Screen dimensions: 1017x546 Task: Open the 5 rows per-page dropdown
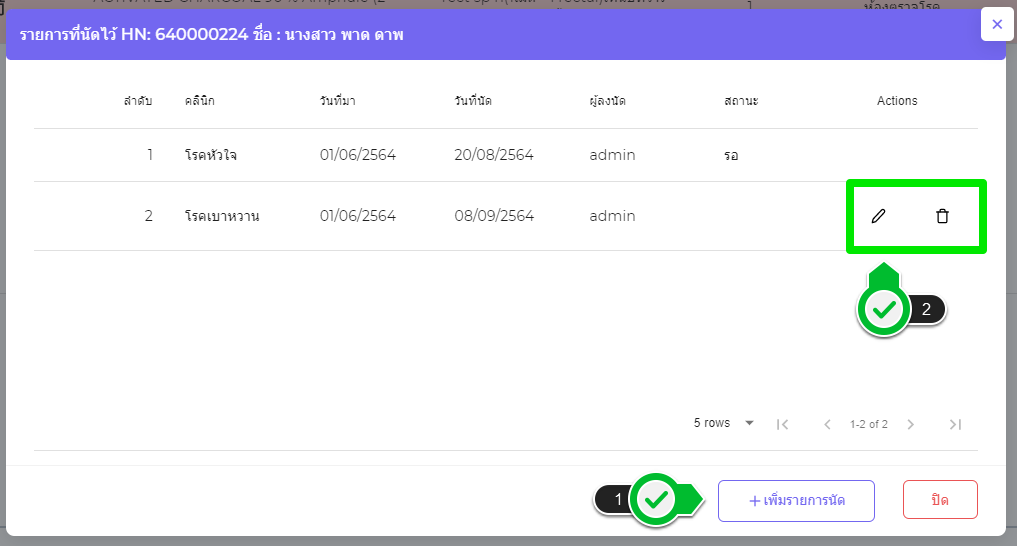point(724,423)
